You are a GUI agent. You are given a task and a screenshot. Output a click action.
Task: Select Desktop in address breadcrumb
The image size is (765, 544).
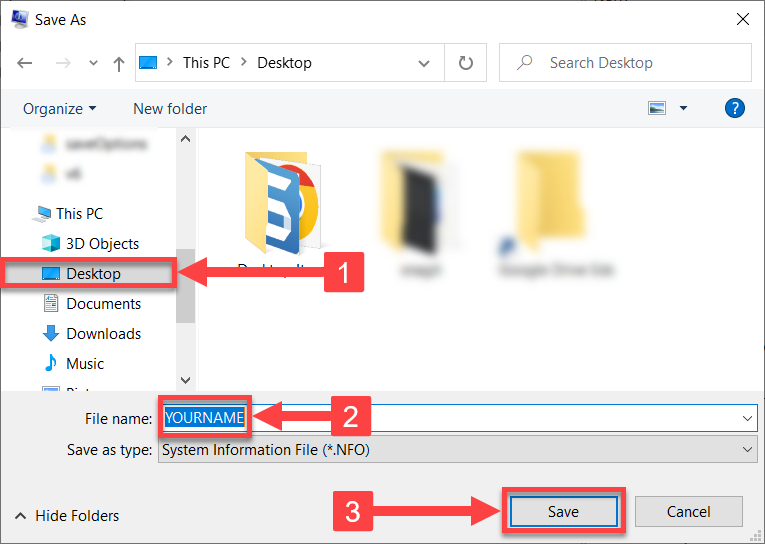284,62
